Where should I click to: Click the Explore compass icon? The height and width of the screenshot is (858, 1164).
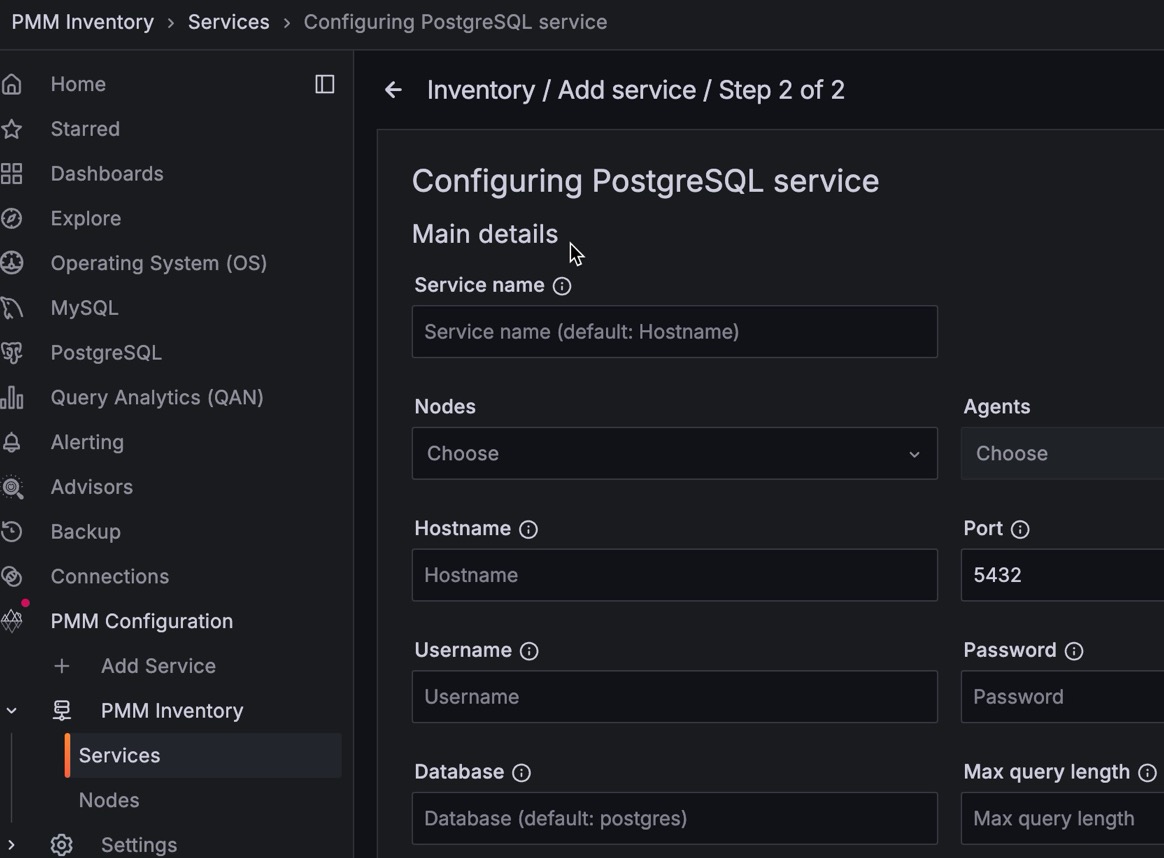pyautogui.click(x=11, y=218)
